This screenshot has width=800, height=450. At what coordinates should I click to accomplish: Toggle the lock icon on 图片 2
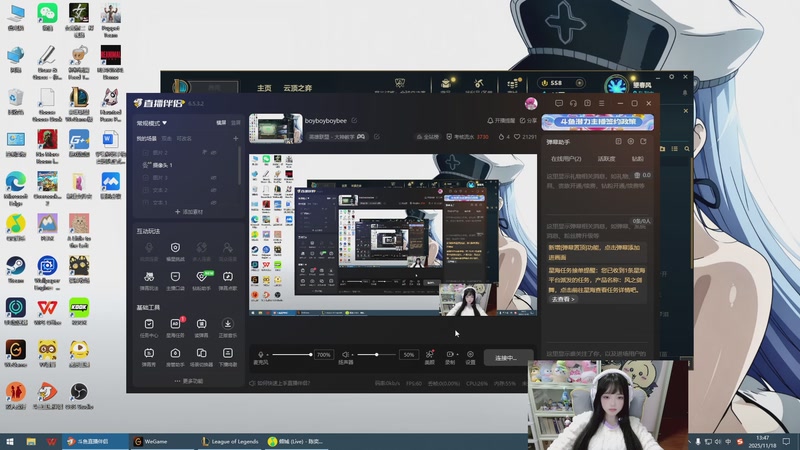(204, 153)
